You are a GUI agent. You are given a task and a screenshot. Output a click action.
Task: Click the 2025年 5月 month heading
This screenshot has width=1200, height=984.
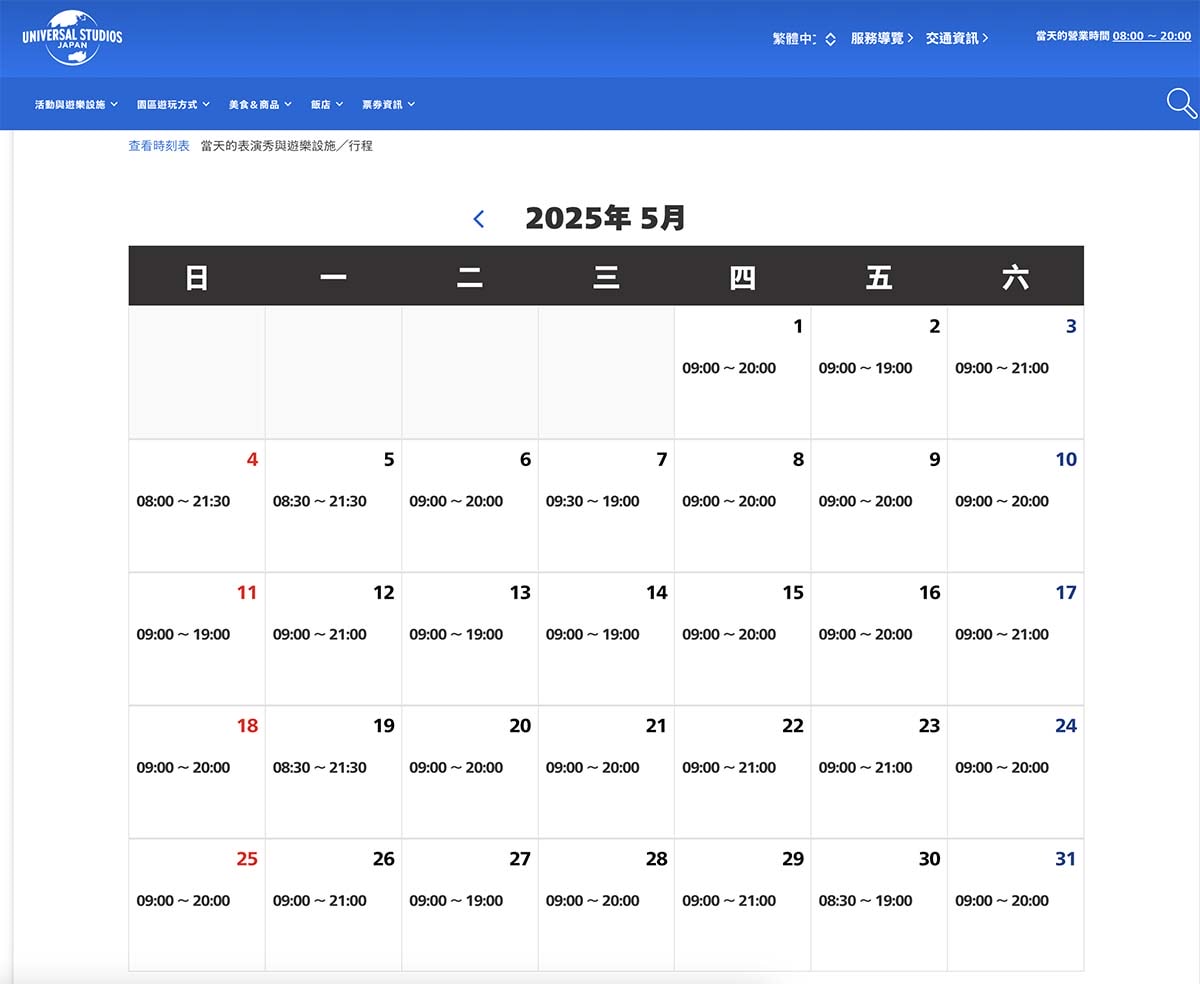click(605, 218)
